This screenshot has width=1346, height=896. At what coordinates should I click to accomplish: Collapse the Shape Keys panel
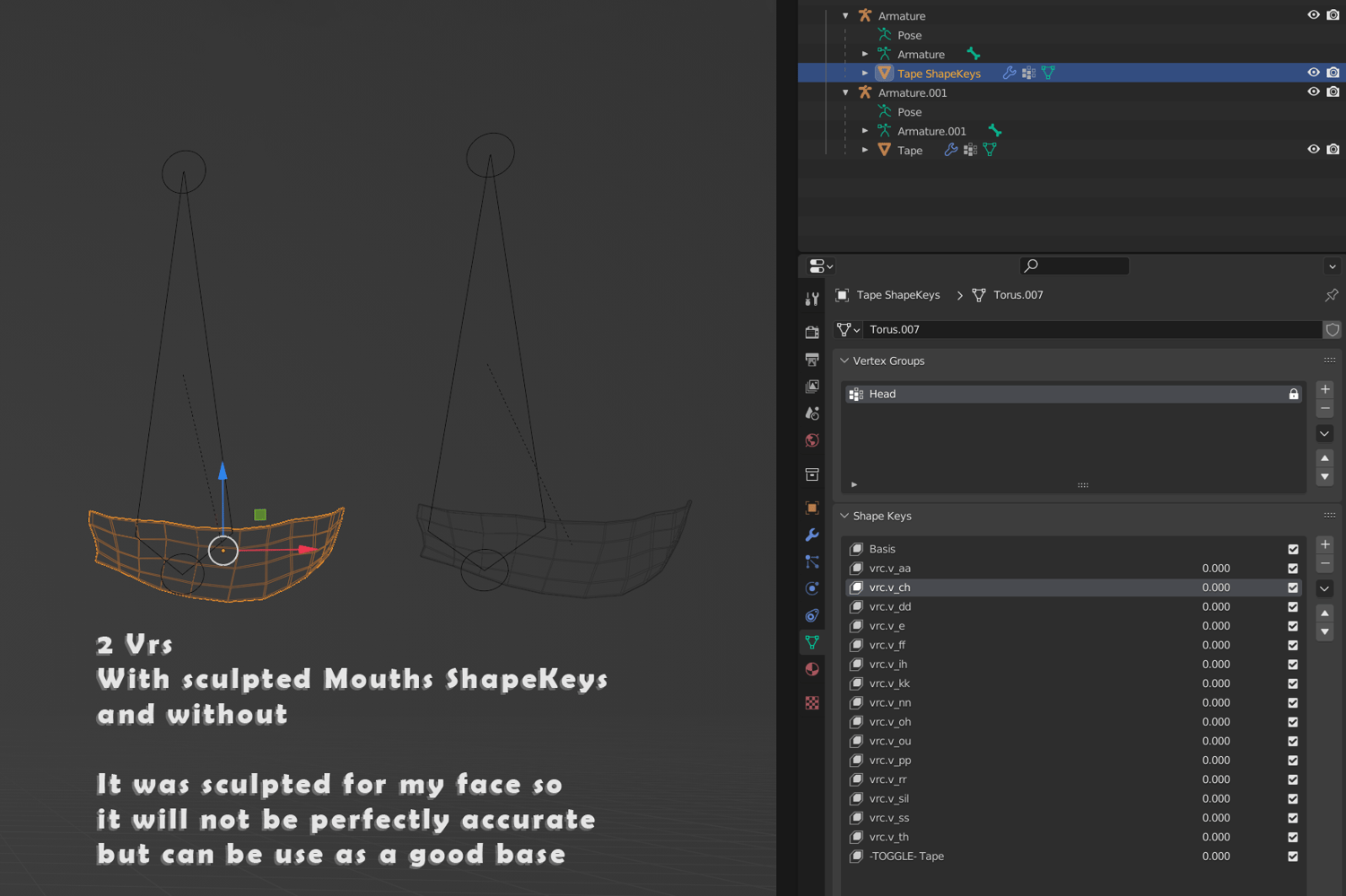click(x=844, y=516)
